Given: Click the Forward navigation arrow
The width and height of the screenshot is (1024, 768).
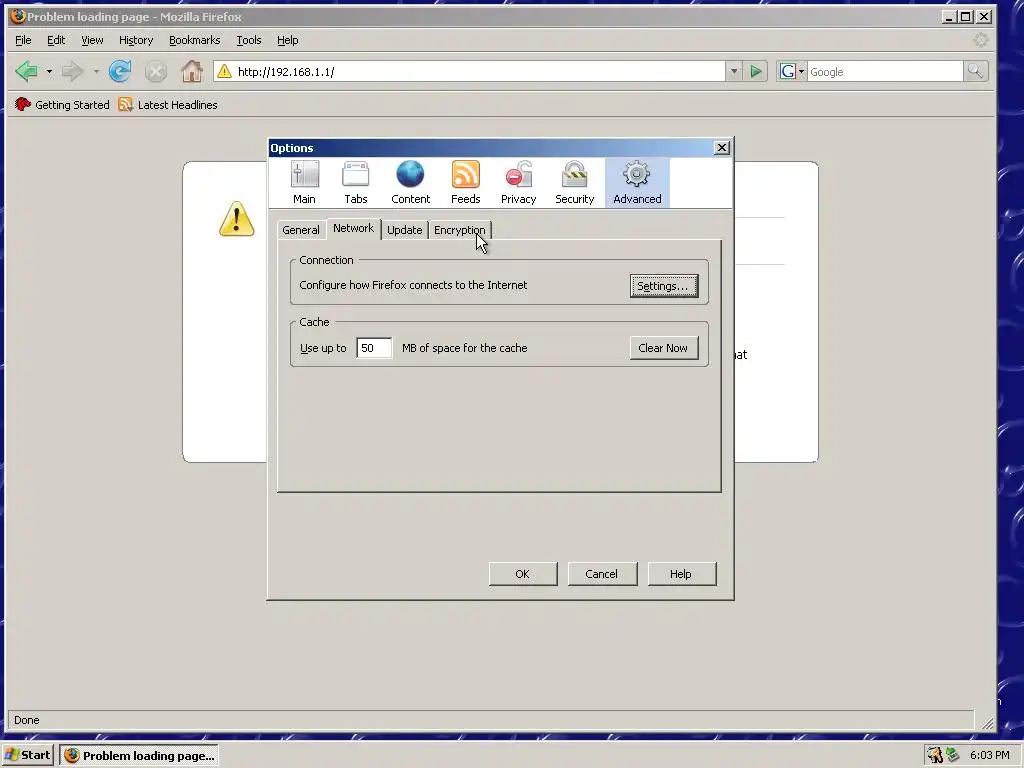Looking at the screenshot, I should (x=72, y=71).
